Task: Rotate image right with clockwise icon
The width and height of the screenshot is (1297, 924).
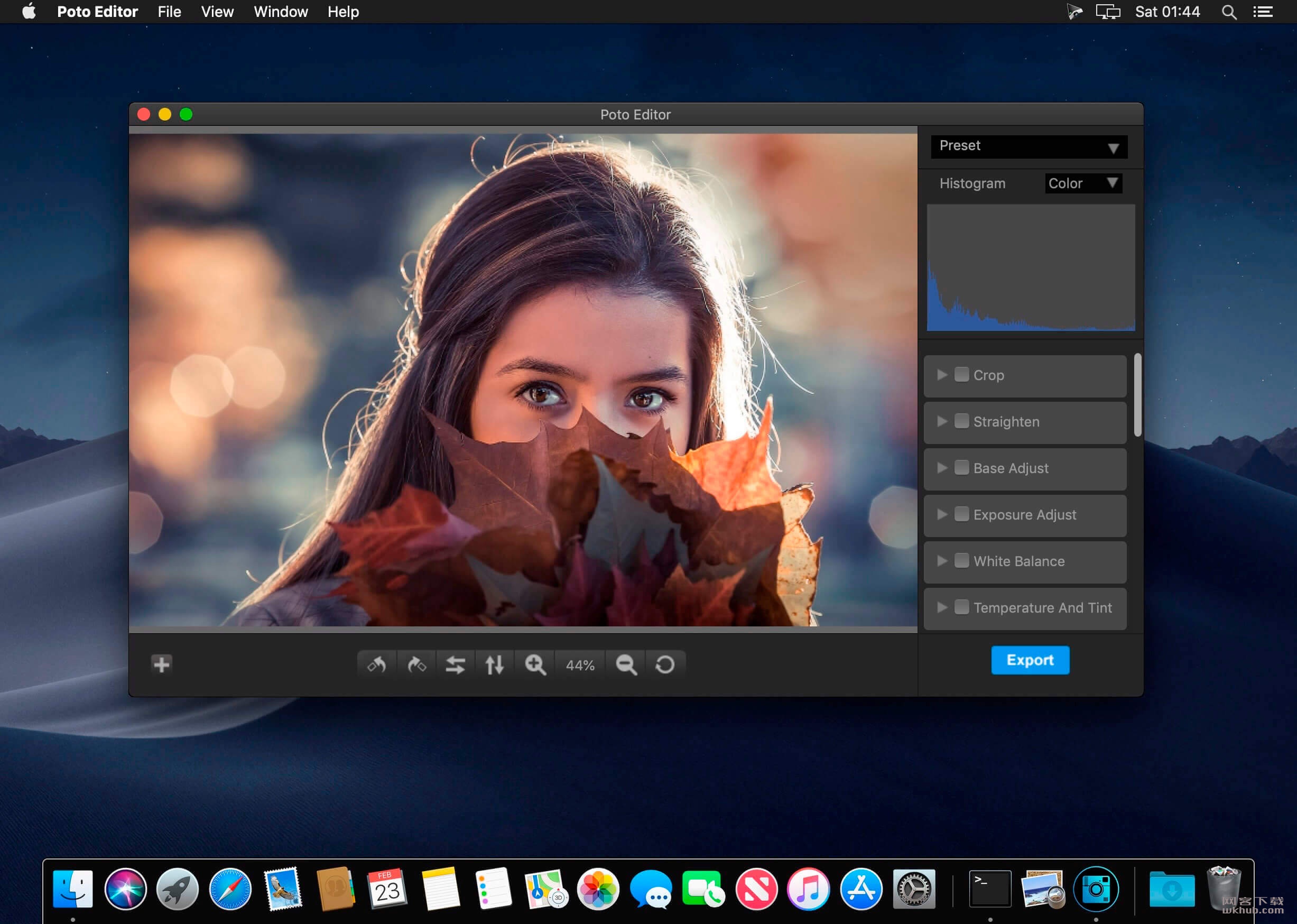Action: point(416,664)
